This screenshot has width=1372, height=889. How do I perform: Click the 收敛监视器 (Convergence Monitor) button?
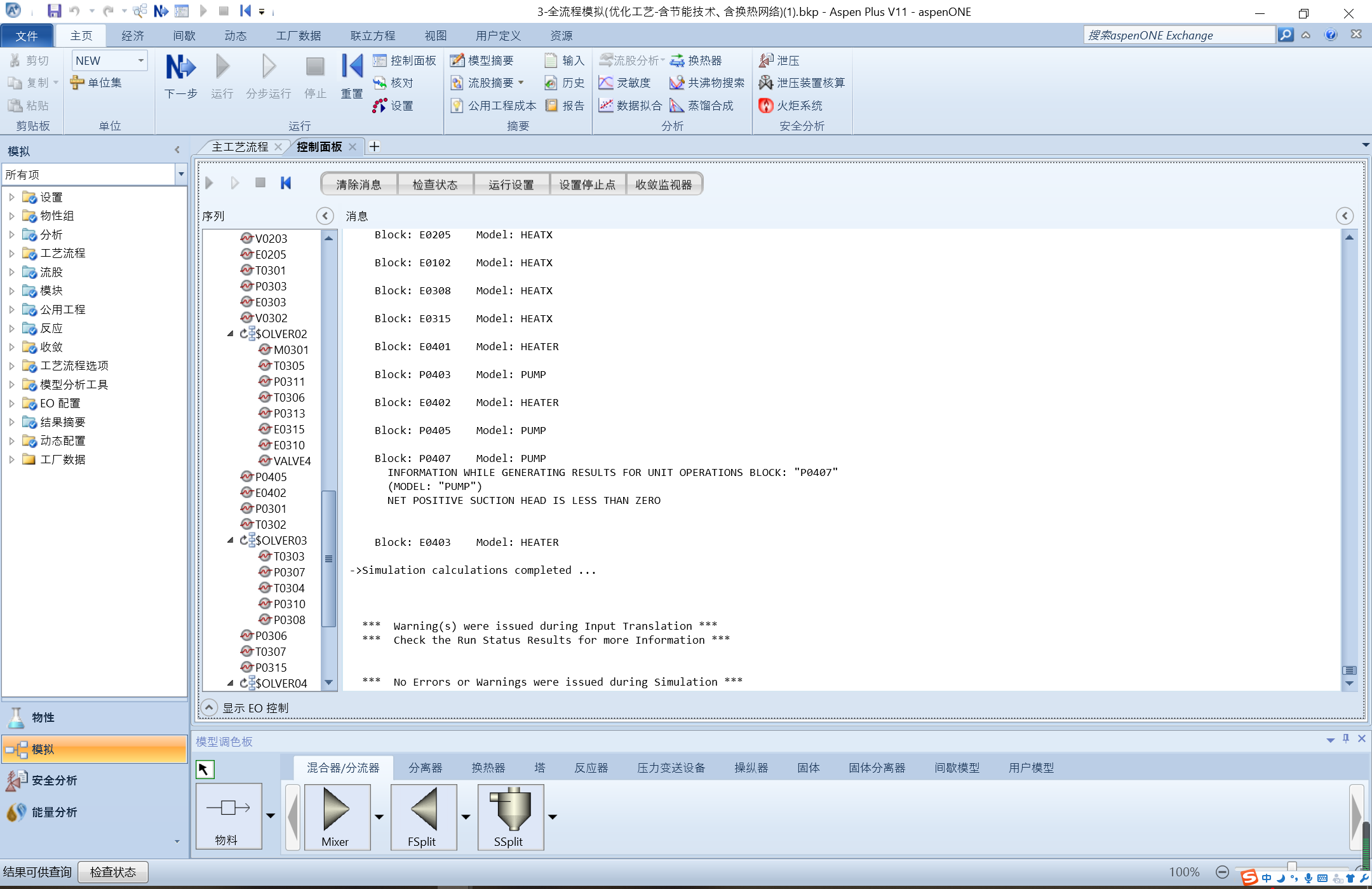pos(663,184)
